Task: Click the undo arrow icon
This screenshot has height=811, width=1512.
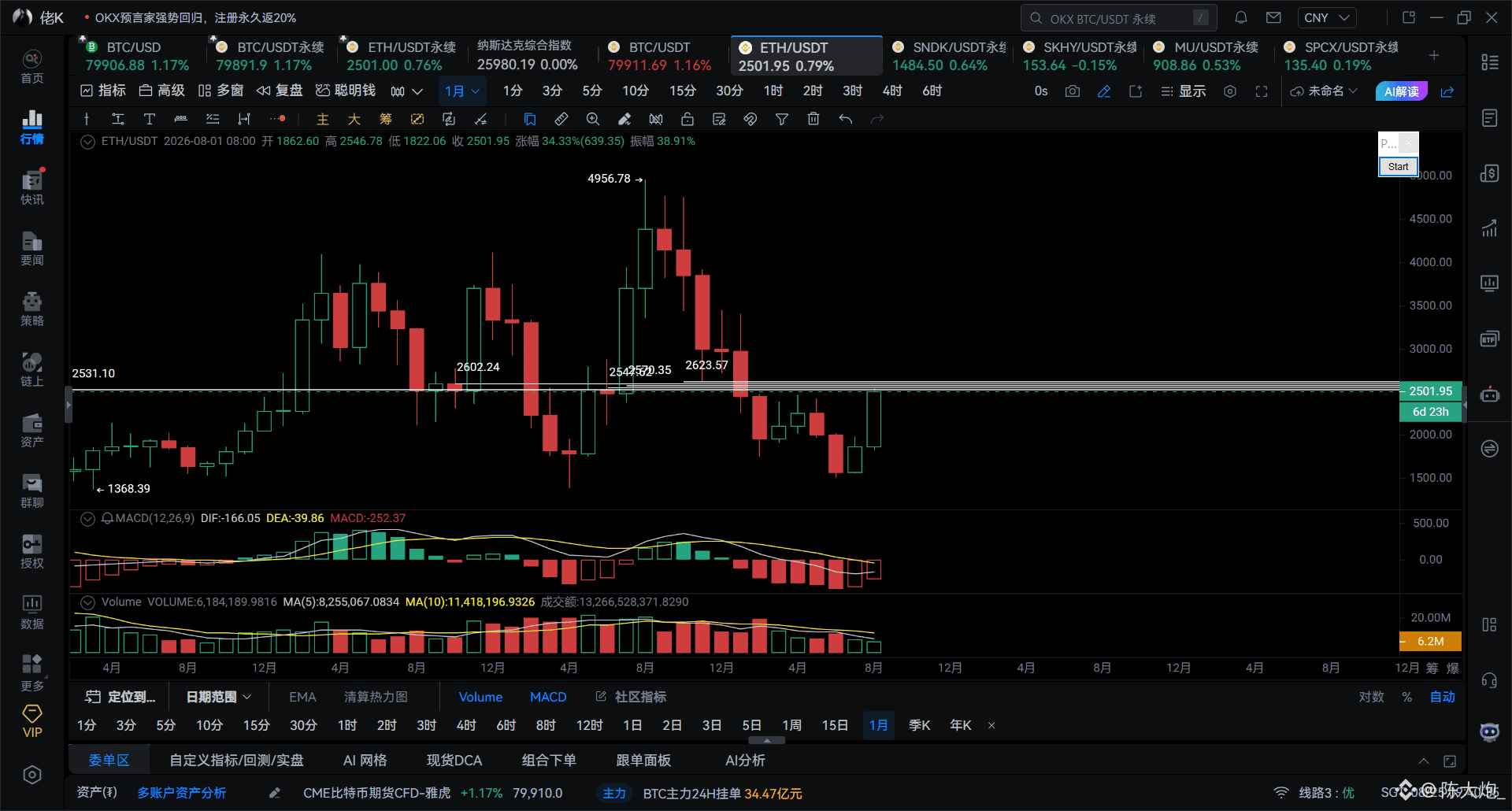Action: click(845, 119)
